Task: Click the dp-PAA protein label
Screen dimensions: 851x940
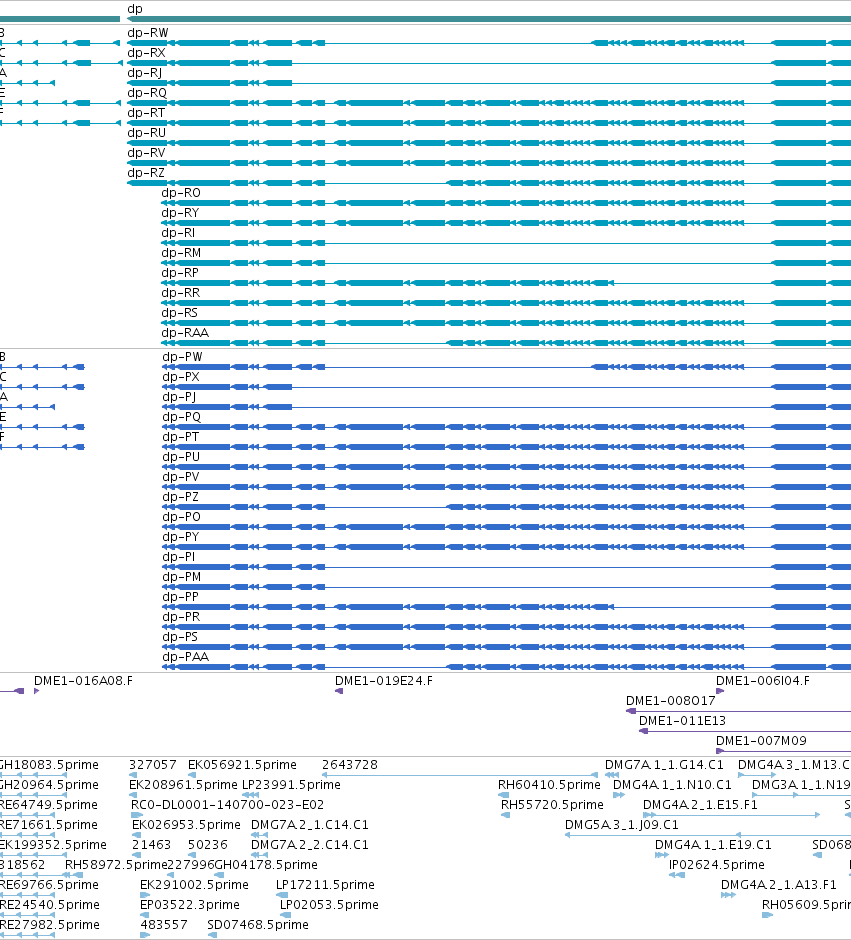Action: click(x=186, y=657)
